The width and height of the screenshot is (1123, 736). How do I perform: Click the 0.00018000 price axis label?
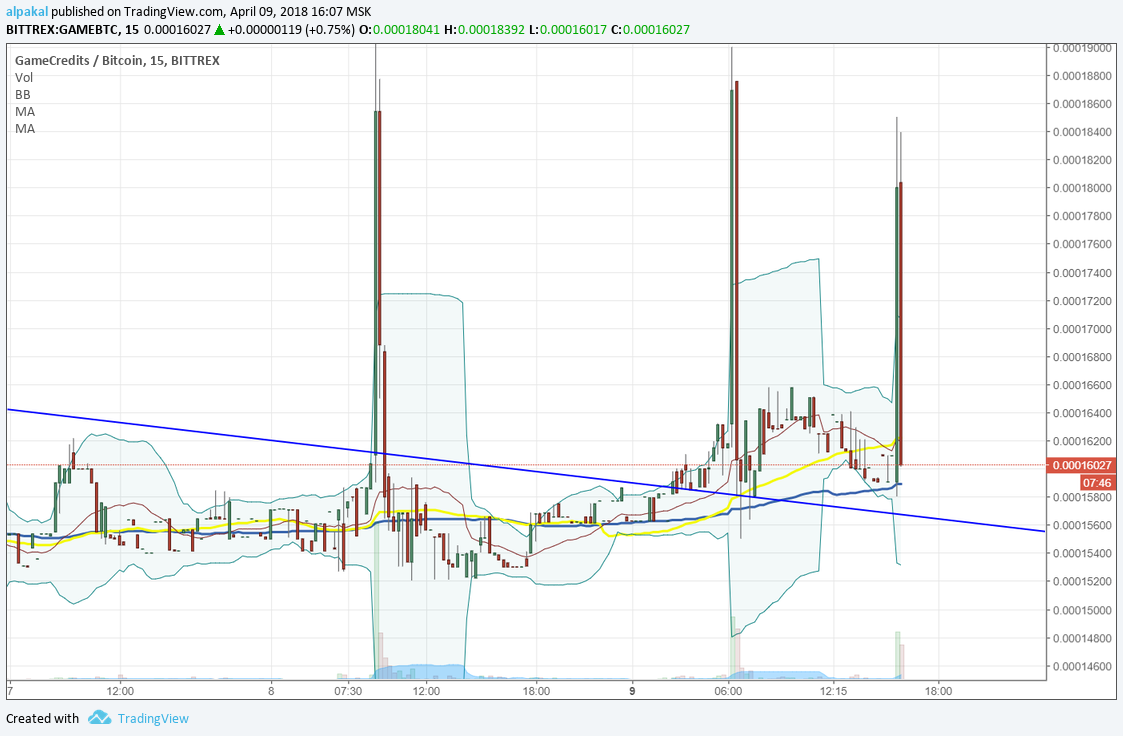(x=1082, y=188)
